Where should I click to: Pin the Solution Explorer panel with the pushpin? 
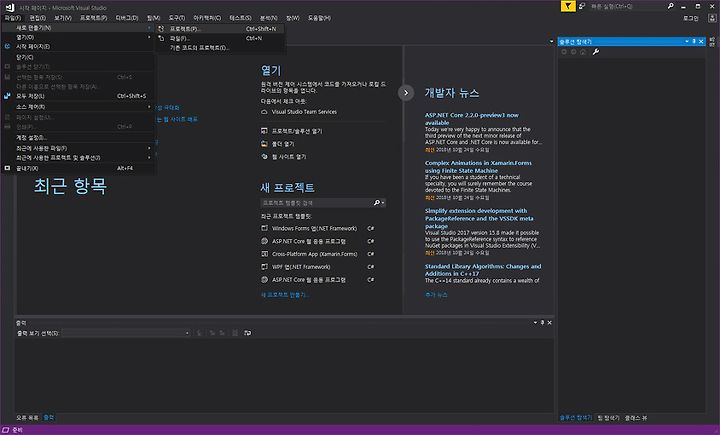694,41
